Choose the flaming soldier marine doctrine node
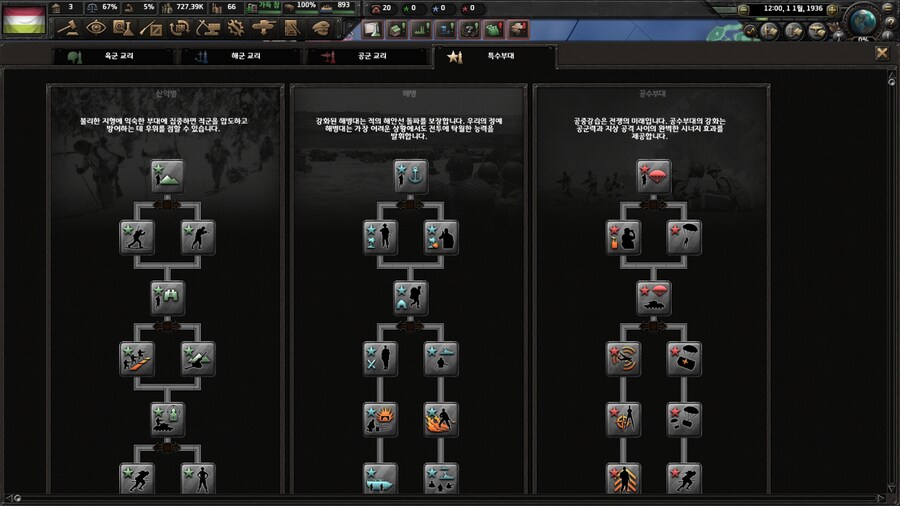Viewport: 900px width, 506px height. pos(441,418)
